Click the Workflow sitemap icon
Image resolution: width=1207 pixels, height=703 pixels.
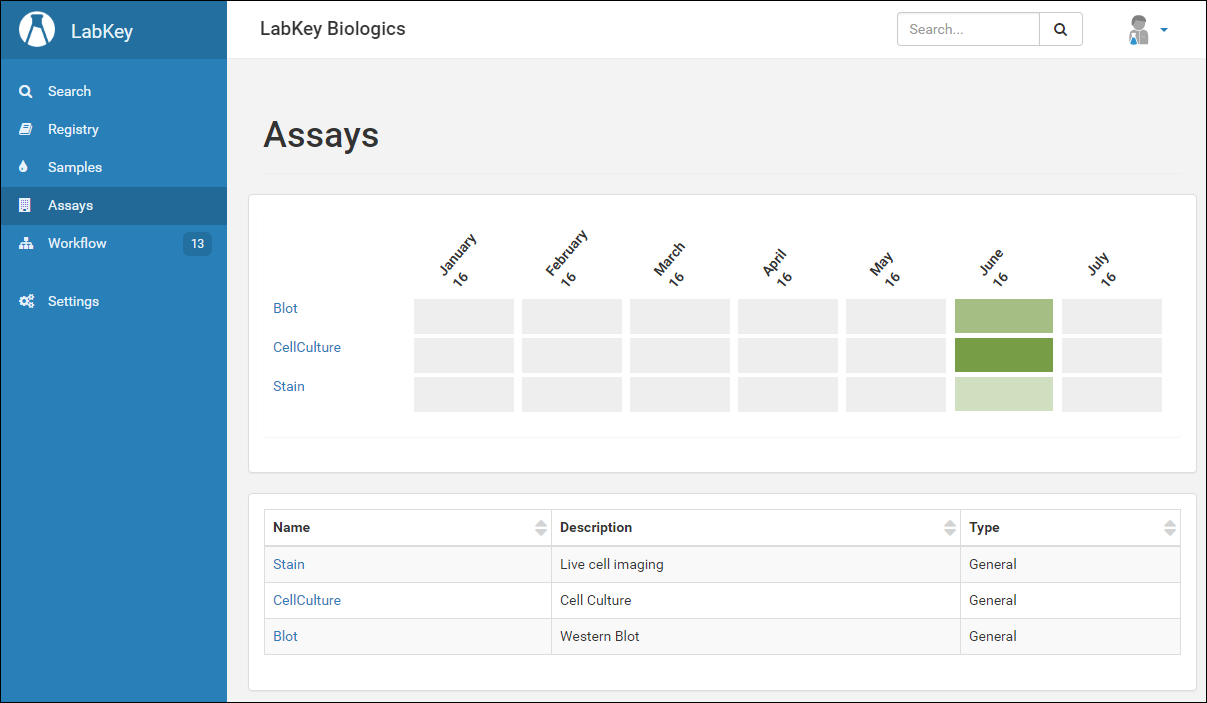(26, 243)
